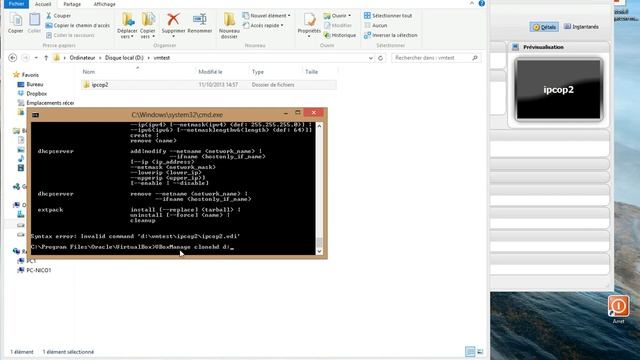Go forward with the Explorer forward arrow
The height and width of the screenshot is (360, 640).
coord(25,58)
